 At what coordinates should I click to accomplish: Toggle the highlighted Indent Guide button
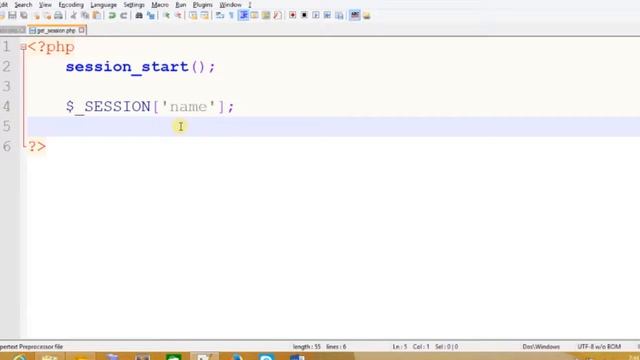243,16
